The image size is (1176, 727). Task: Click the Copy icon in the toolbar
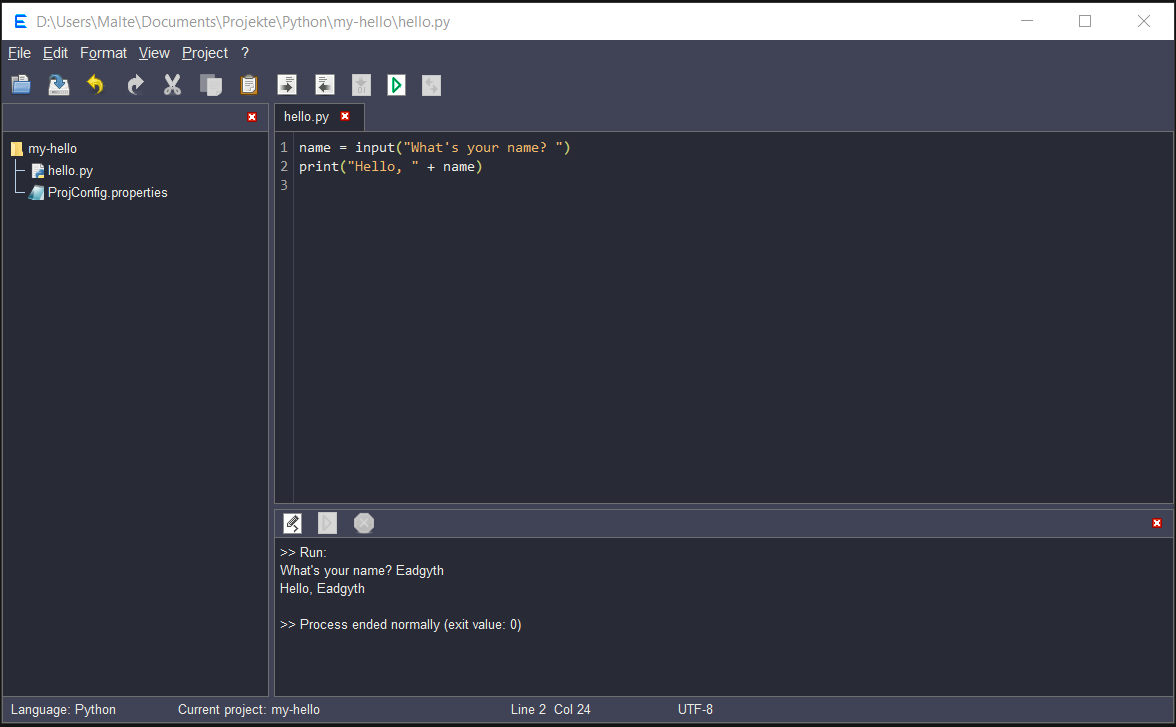(x=211, y=85)
